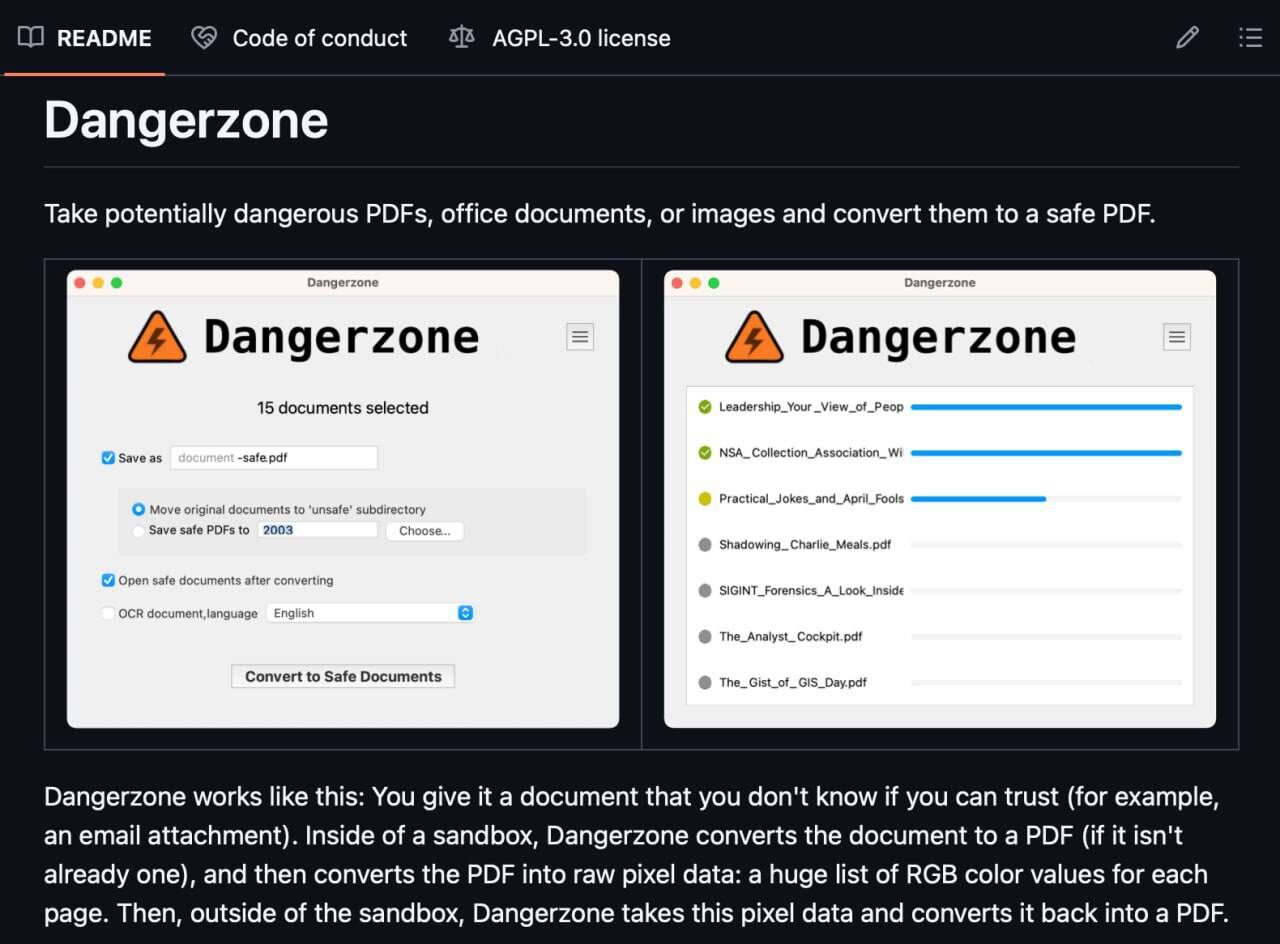
Task: Switch to the Code of conduct tab
Action: click(x=320, y=37)
